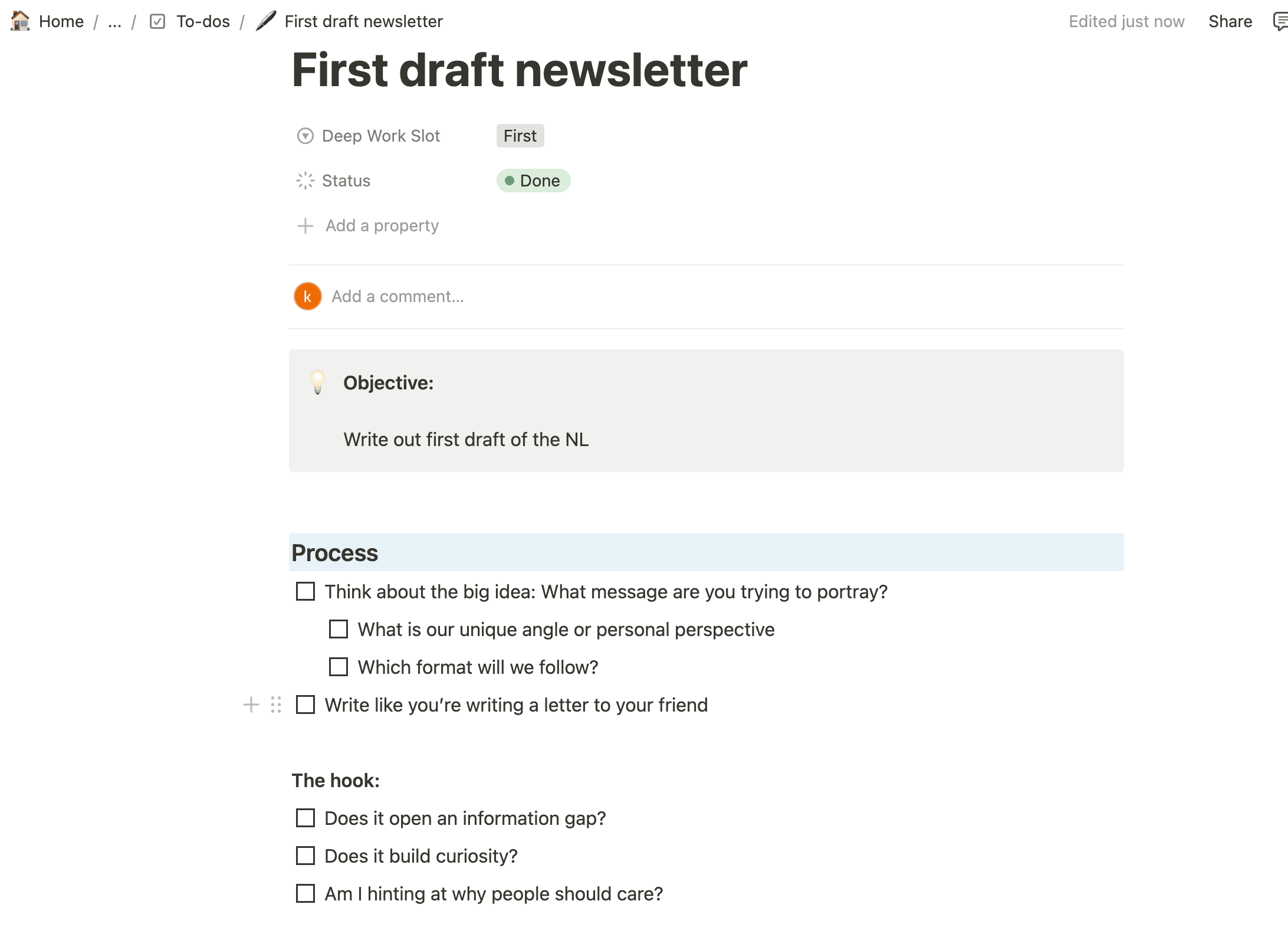Click the Share button
Screen dimensions: 1288x937
point(1230,22)
